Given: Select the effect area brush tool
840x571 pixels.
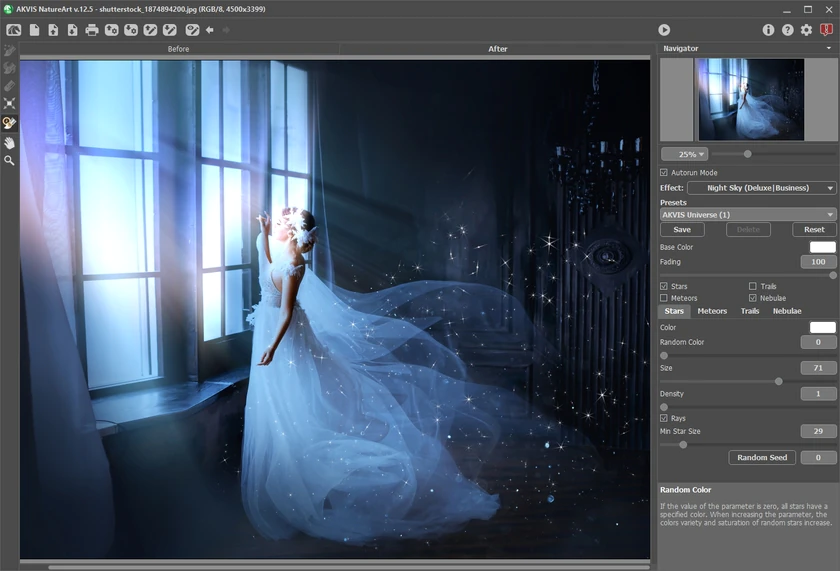Looking at the screenshot, I should [x=9, y=50].
